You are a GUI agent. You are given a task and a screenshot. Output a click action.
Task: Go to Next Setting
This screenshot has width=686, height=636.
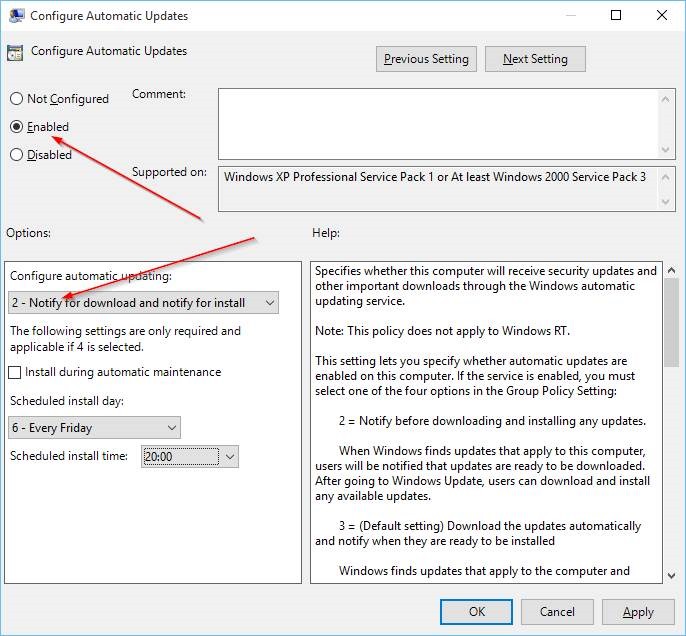535,59
